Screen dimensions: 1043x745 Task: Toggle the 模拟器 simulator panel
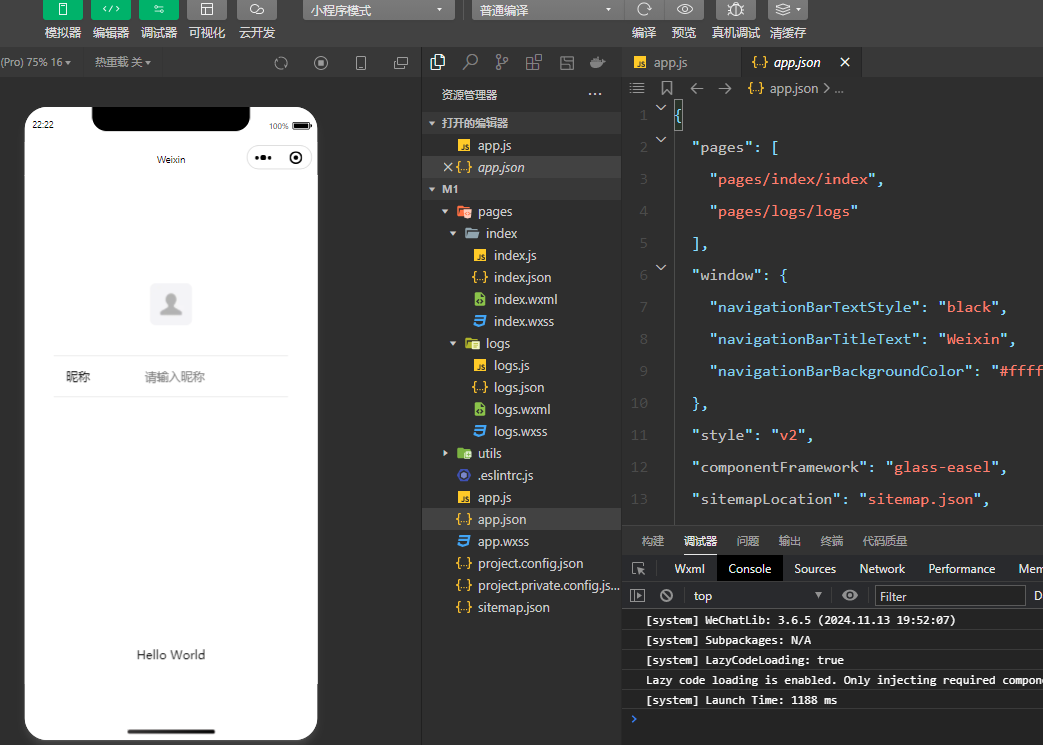[63, 10]
